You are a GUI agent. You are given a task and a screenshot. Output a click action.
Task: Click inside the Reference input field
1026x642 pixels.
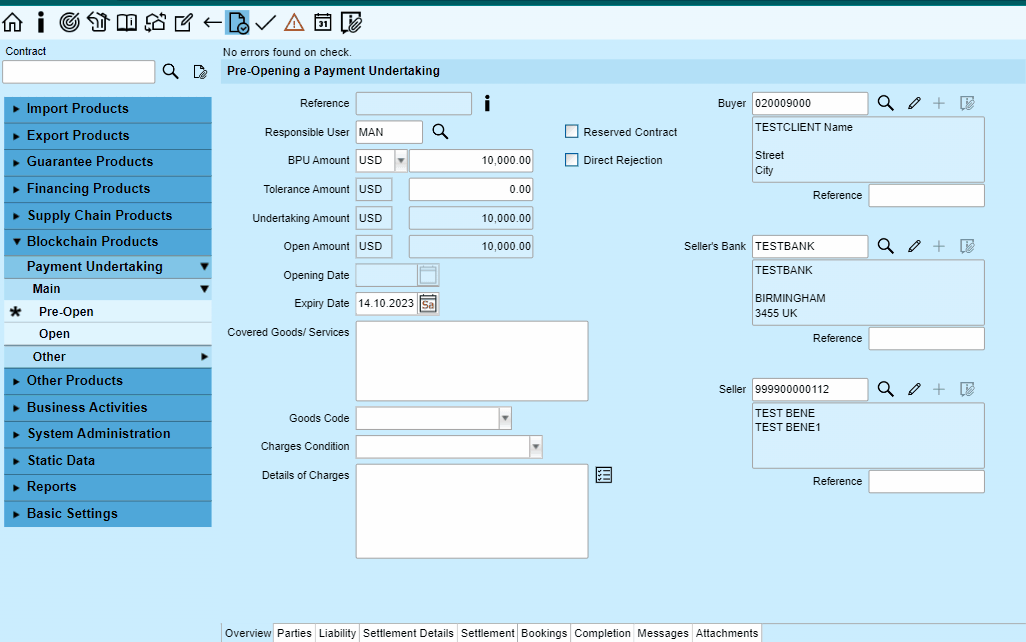[413, 102]
